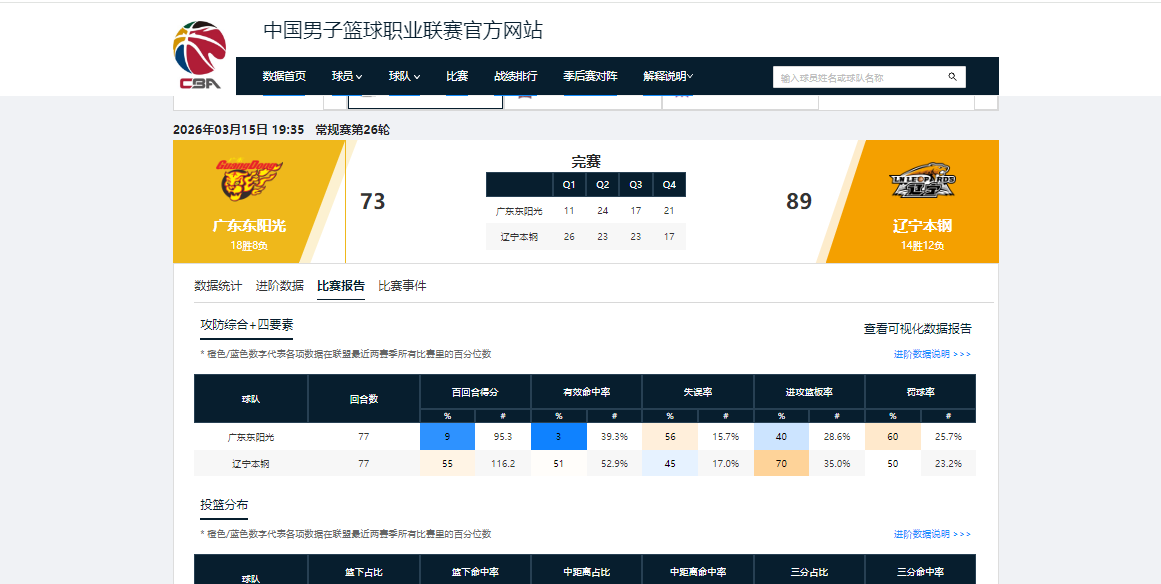1161x584 pixels.
Task: Click the 数据首页 menu item
Action: pyautogui.click(x=284, y=76)
